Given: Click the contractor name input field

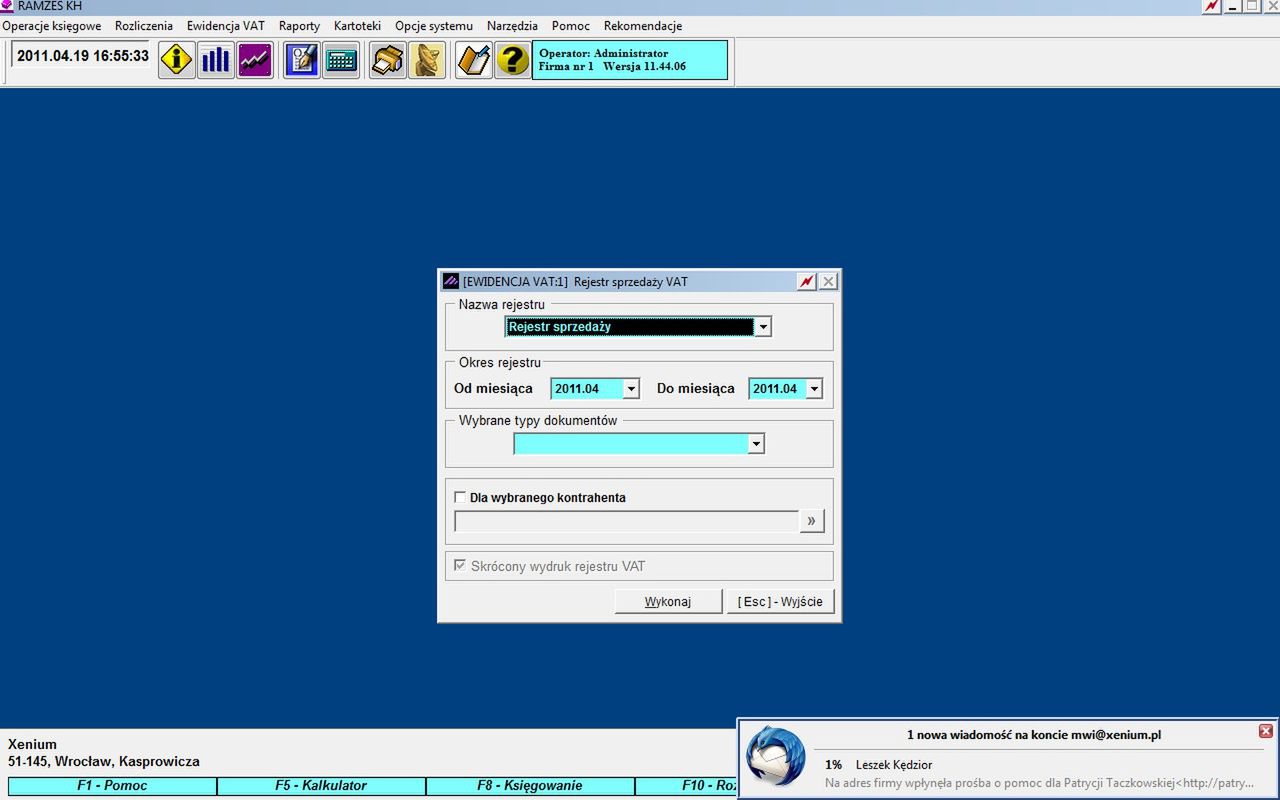Looking at the screenshot, I should [626, 521].
